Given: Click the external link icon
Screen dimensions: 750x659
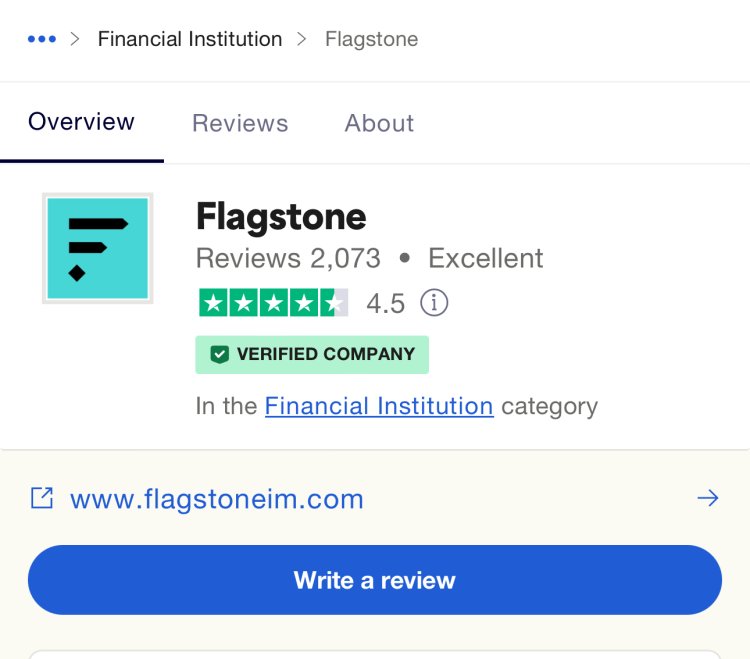Looking at the screenshot, I should (x=42, y=498).
